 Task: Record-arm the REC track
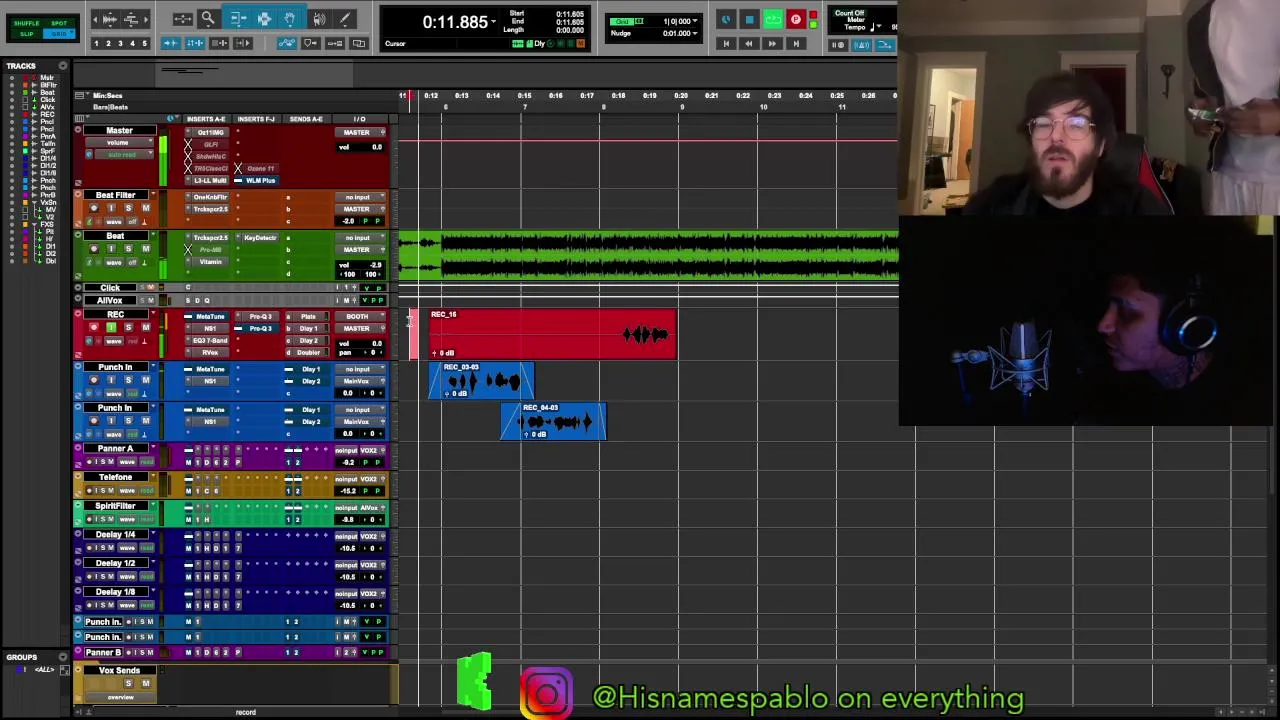coord(94,328)
